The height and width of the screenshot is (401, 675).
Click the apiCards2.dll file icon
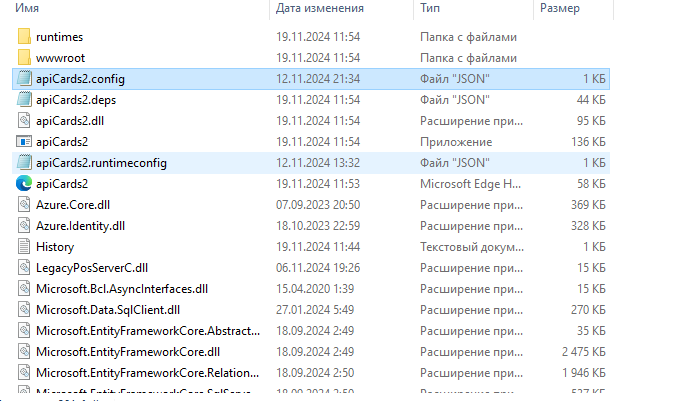(24, 120)
